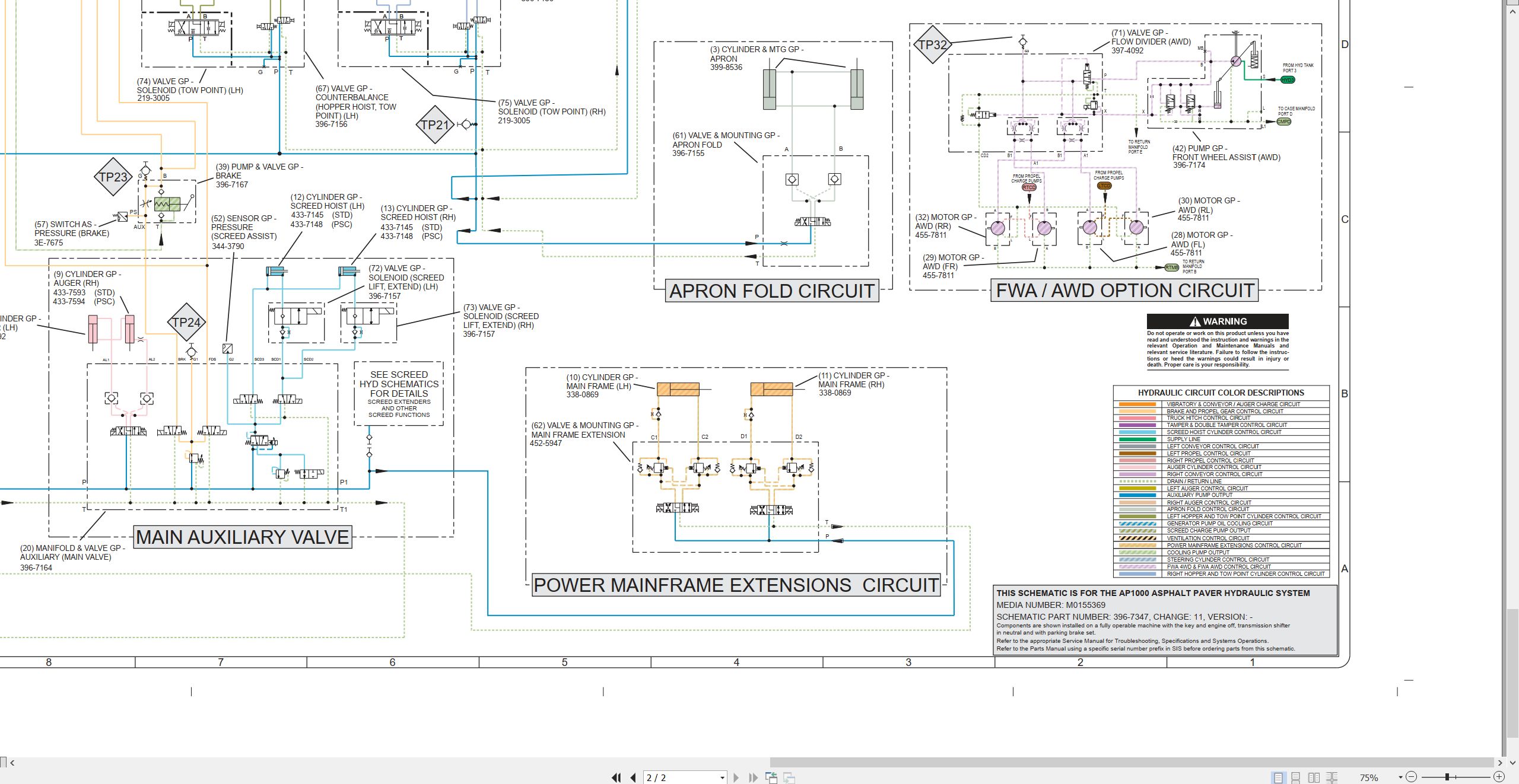Click the horizontal scrollbar thumb
1519x784 pixels.
1132,763
